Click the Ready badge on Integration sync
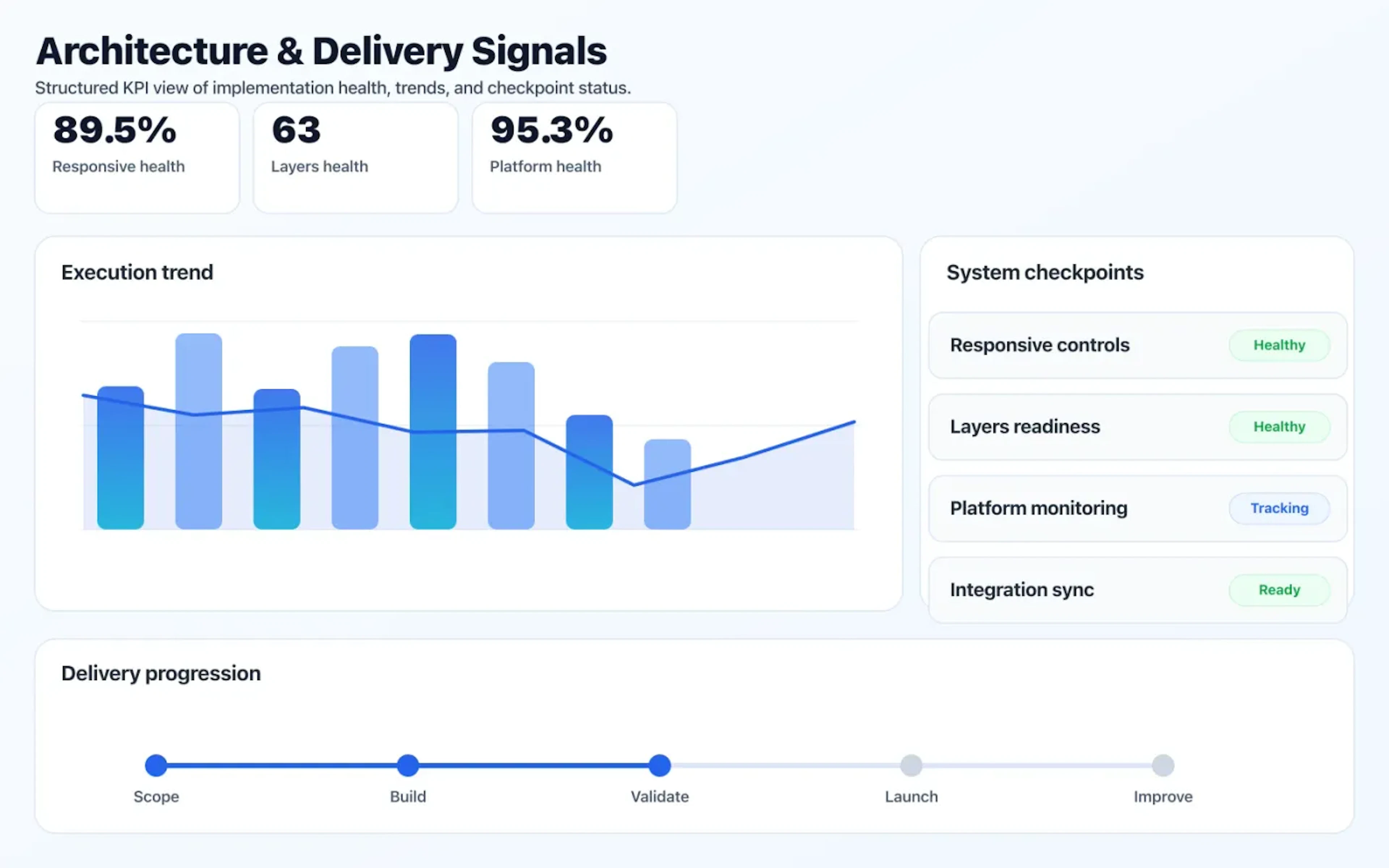1389x868 pixels. [x=1279, y=590]
